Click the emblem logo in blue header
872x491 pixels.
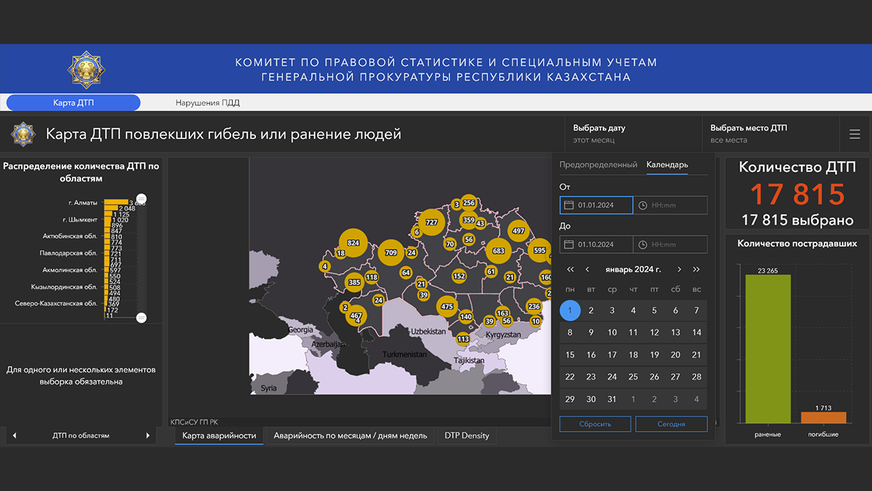(x=86, y=70)
